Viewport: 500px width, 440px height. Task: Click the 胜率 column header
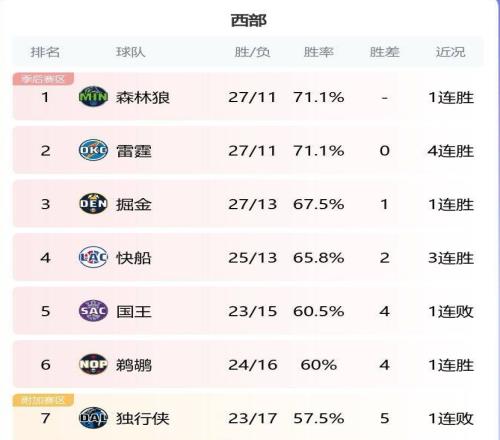point(319,52)
